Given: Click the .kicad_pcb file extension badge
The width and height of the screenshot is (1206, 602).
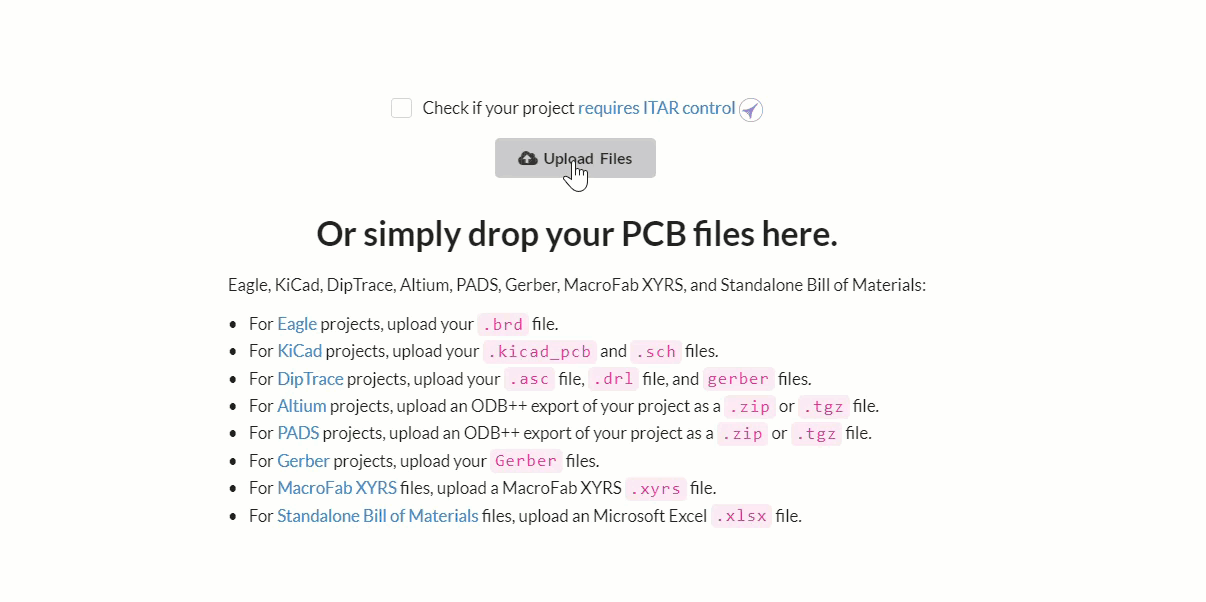Looking at the screenshot, I should 539,351.
